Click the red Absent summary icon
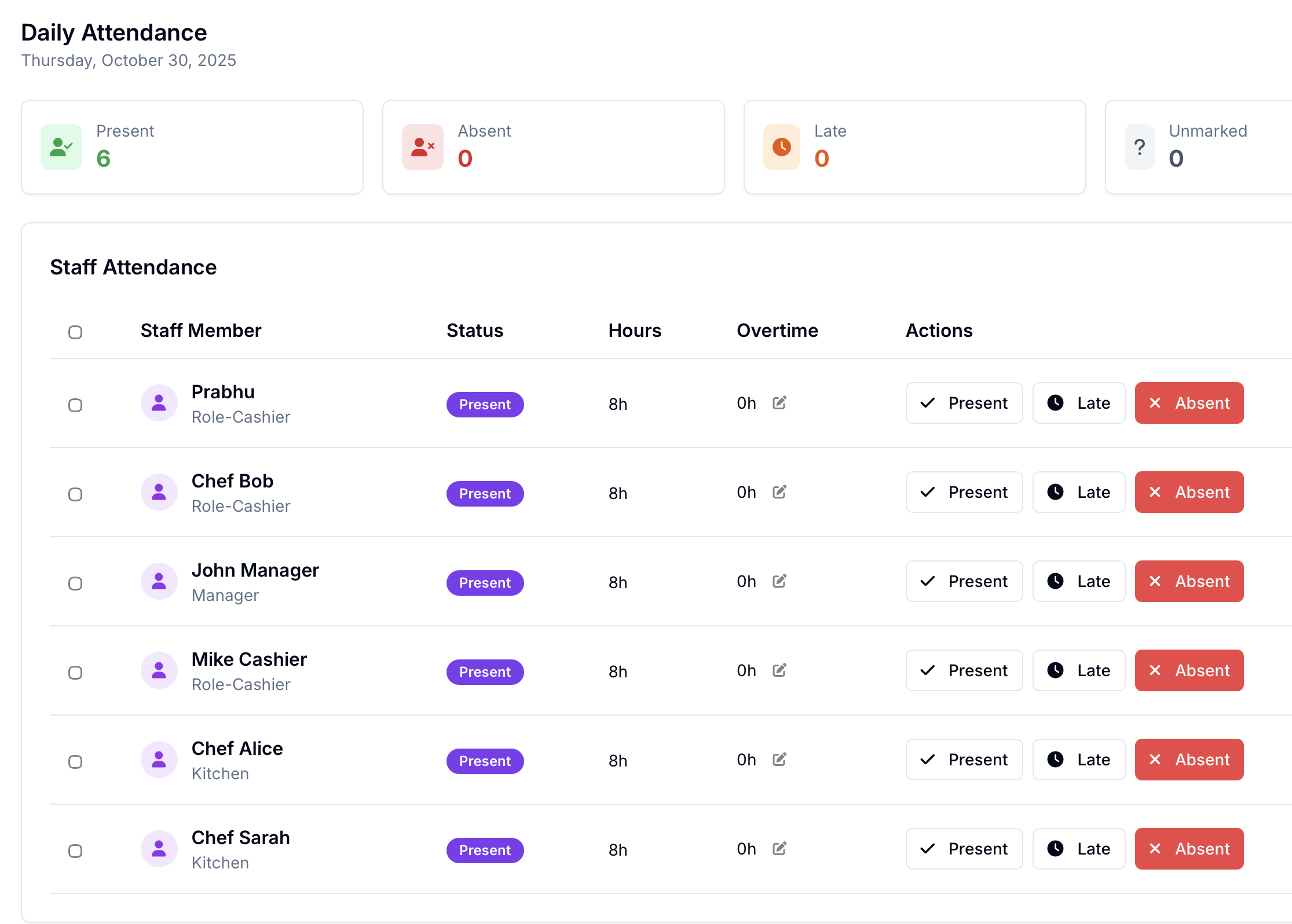 point(423,147)
